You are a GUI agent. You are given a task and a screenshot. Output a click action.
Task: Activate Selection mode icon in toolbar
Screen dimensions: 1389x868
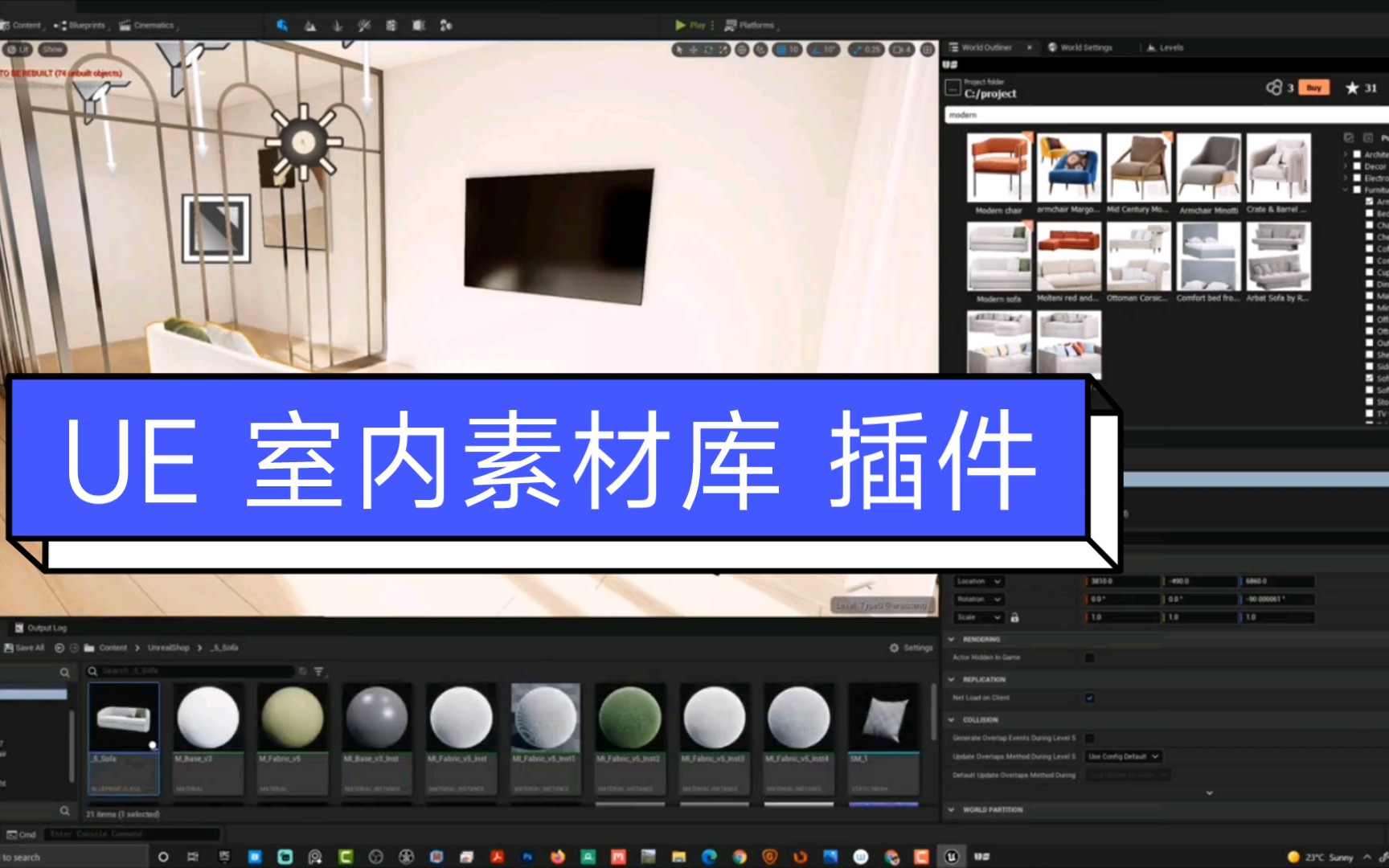click(282, 25)
